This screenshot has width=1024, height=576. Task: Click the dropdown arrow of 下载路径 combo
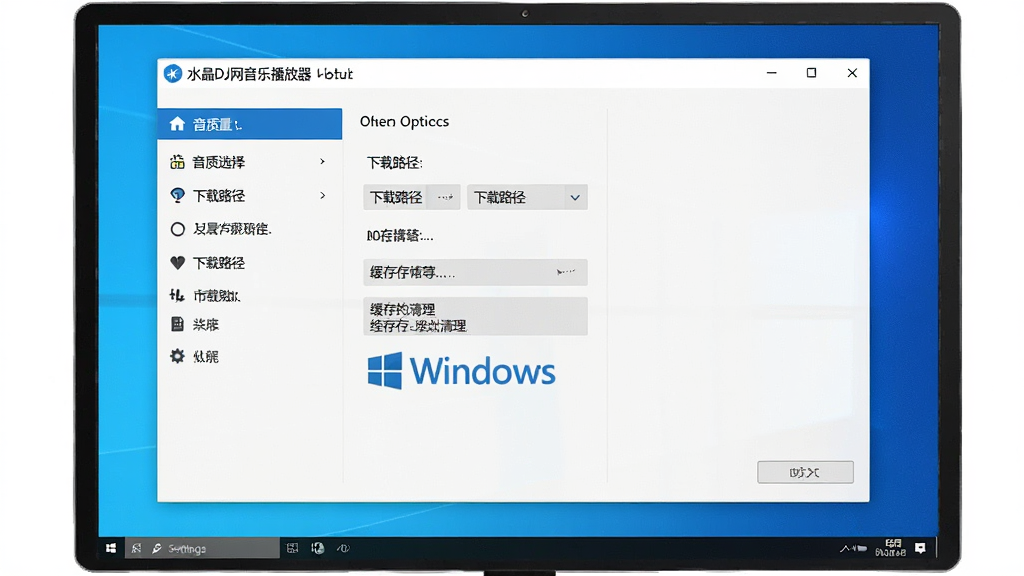[575, 197]
